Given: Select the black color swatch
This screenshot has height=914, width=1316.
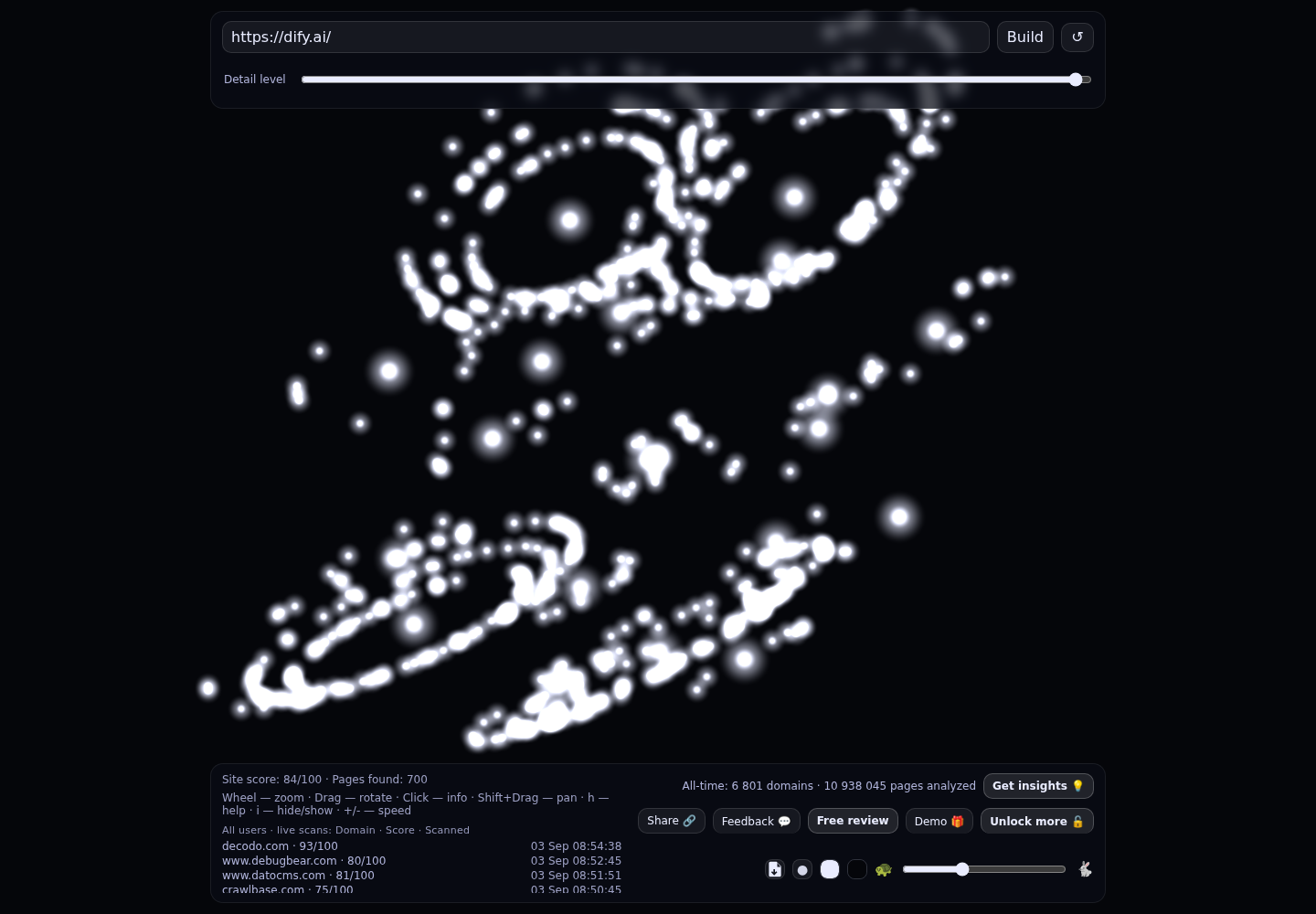Looking at the screenshot, I should 857,869.
